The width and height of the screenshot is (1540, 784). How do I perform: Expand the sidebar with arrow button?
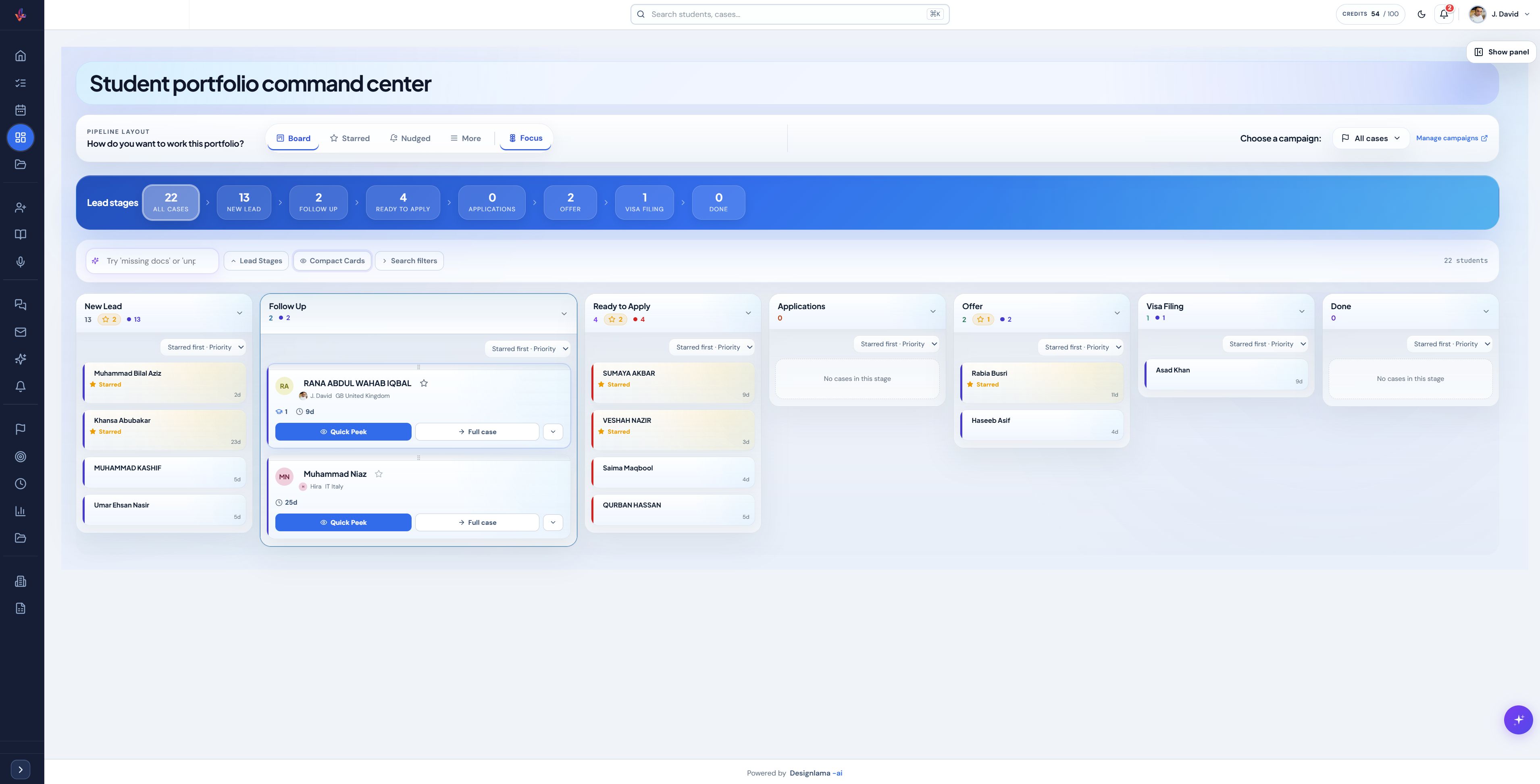[x=20, y=769]
